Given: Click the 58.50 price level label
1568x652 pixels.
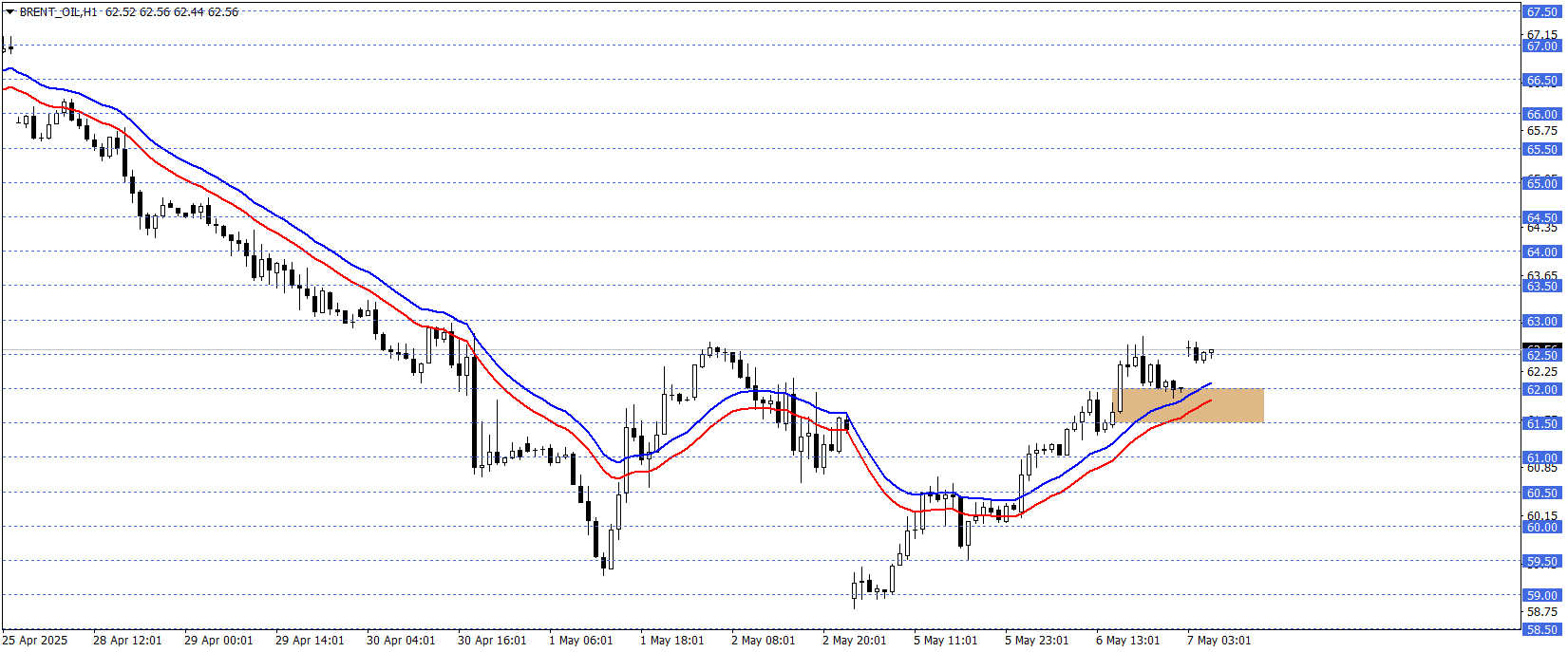Looking at the screenshot, I should click(x=1541, y=629).
